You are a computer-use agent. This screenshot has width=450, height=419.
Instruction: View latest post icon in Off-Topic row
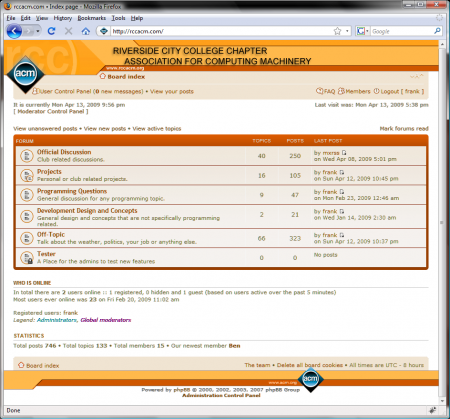pyautogui.click(x=342, y=235)
